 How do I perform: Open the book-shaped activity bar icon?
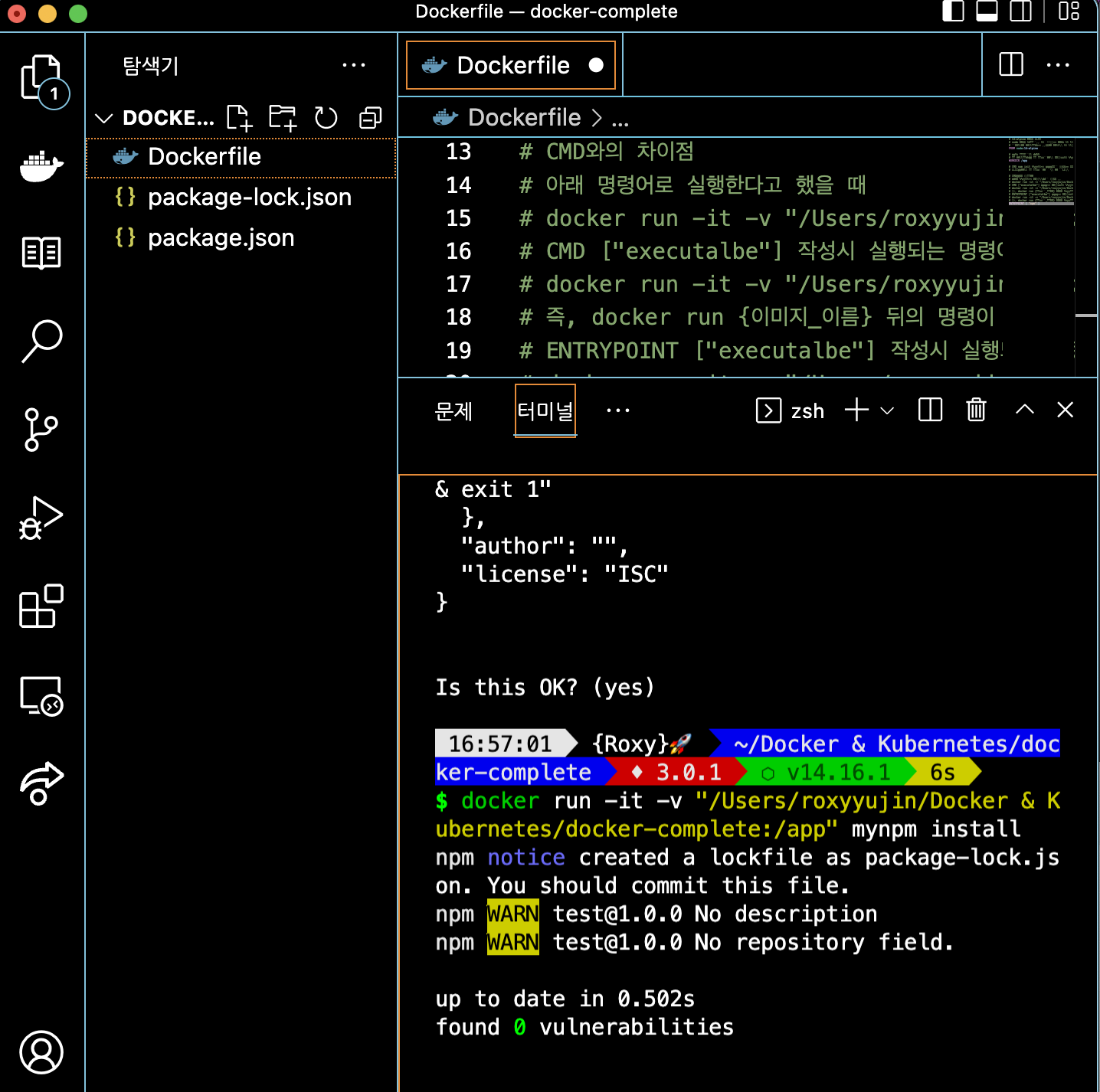pyautogui.click(x=42, y=253)
